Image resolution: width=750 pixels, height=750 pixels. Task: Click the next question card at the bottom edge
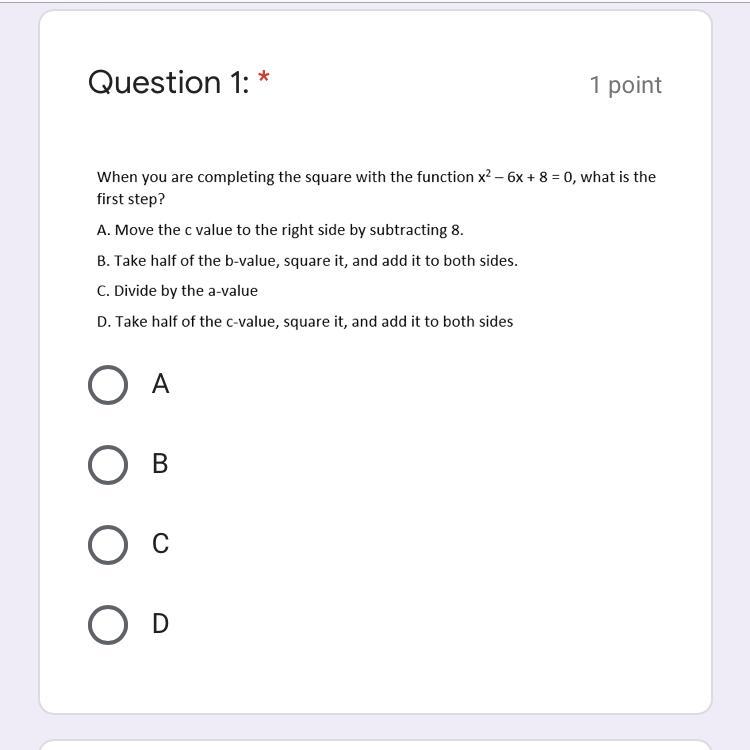tap(375, 745)
